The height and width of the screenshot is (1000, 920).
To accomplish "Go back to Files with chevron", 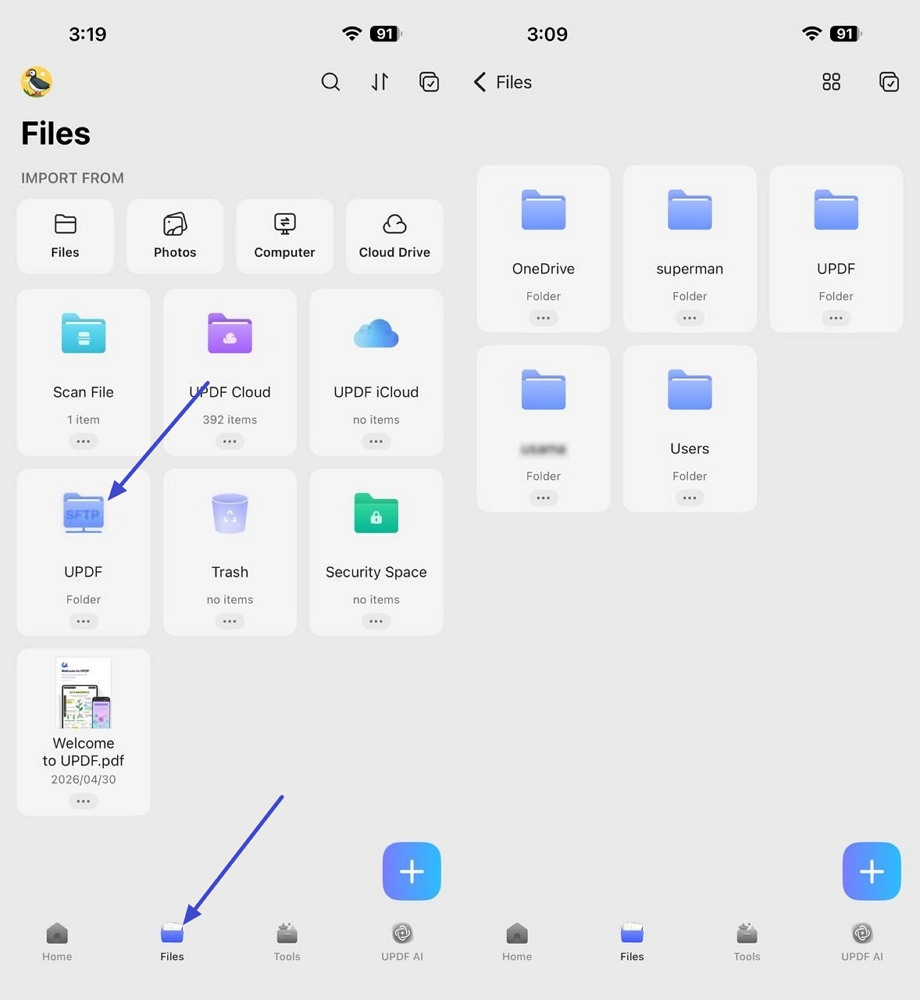I will pos(480,82).
